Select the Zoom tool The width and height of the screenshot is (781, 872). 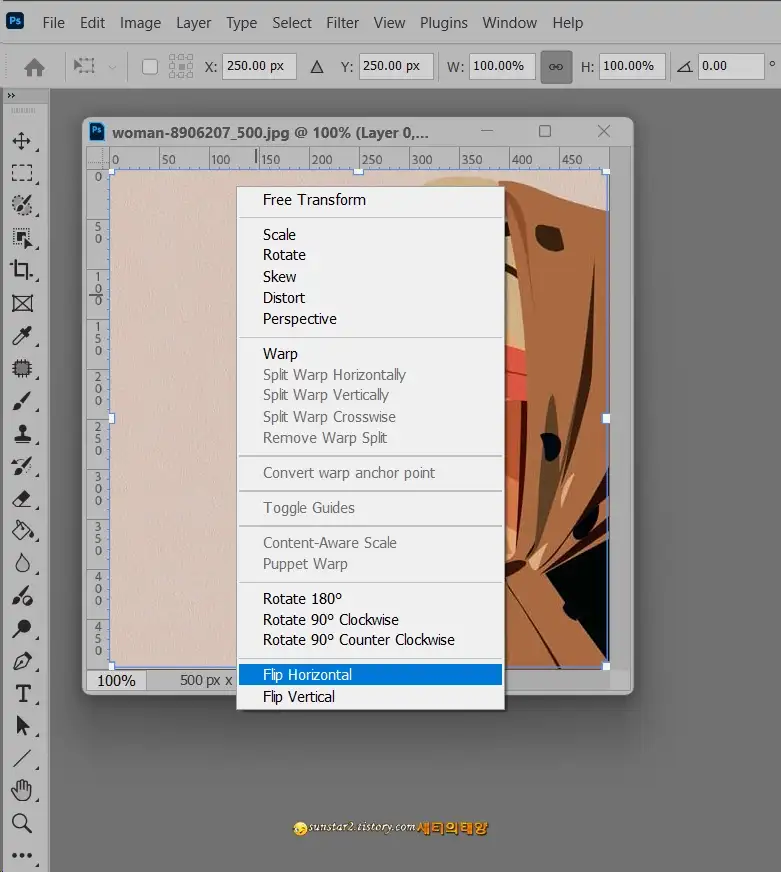pyautogui.click(x=22, y=823)
